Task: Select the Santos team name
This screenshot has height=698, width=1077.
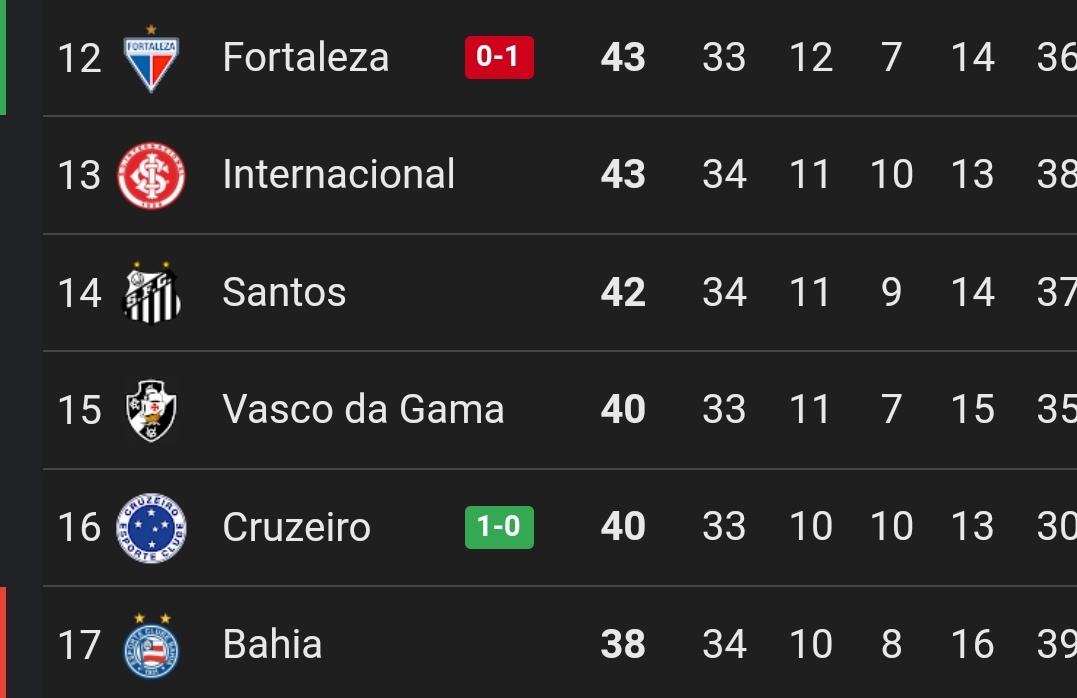Action: click(x=284, y=293)
